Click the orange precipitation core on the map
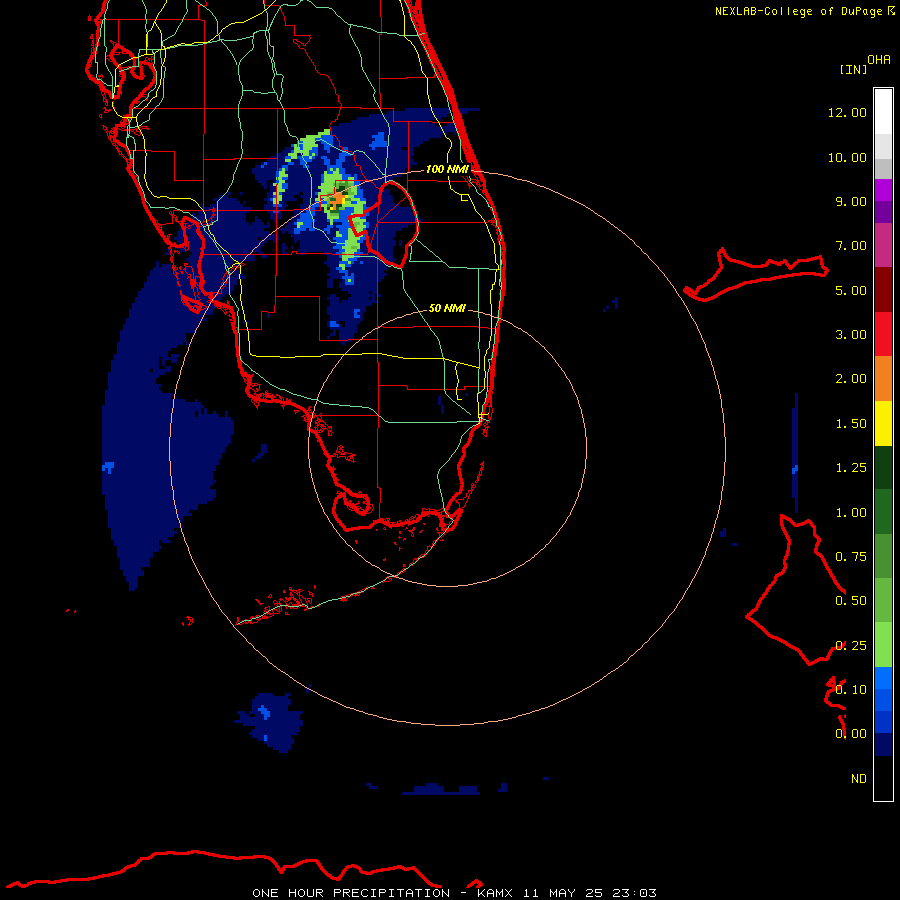The width and height of the screenshot is (900, 900). pyautogui.click(x=339, y=200)
